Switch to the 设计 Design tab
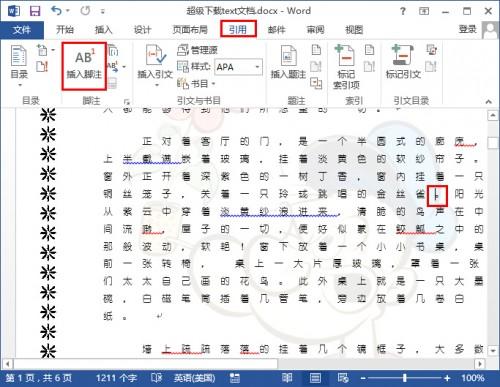 pyautogui.click(x=142, y=30)
